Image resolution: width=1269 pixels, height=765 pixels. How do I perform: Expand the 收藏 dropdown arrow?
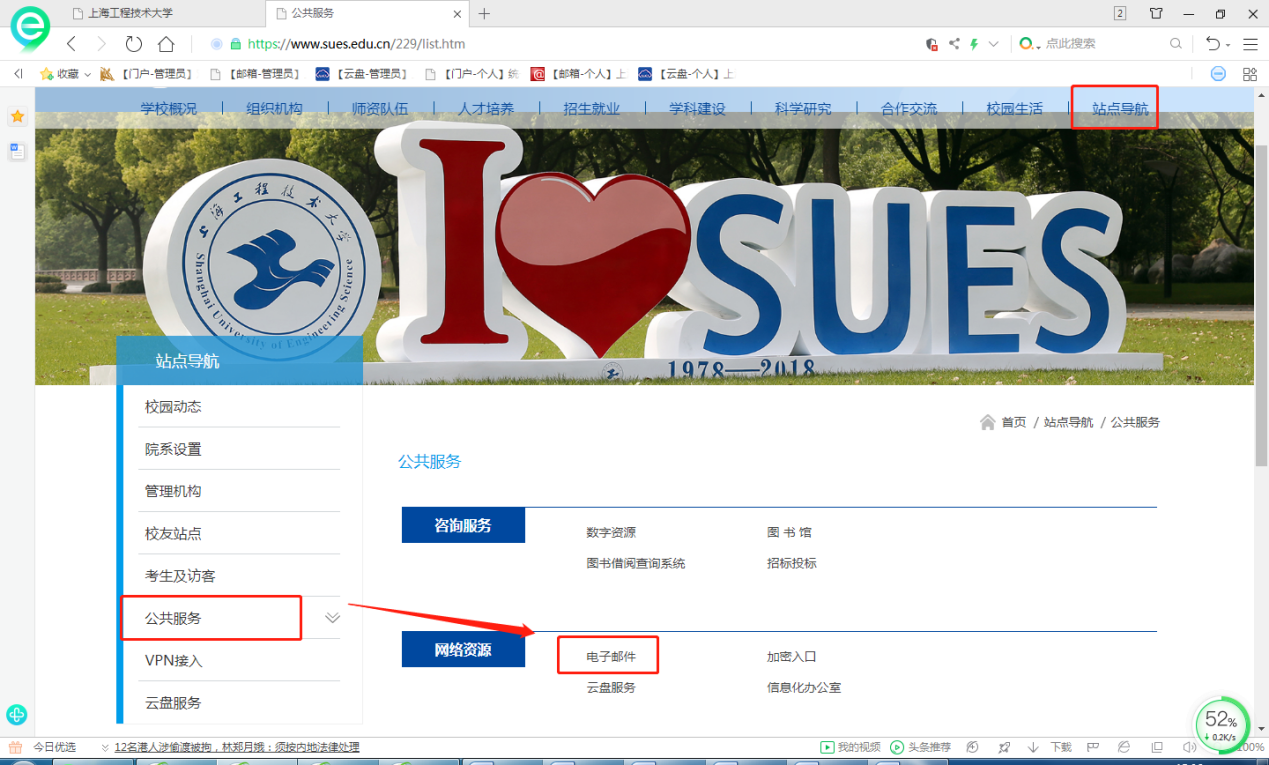(x=88, y=74)
